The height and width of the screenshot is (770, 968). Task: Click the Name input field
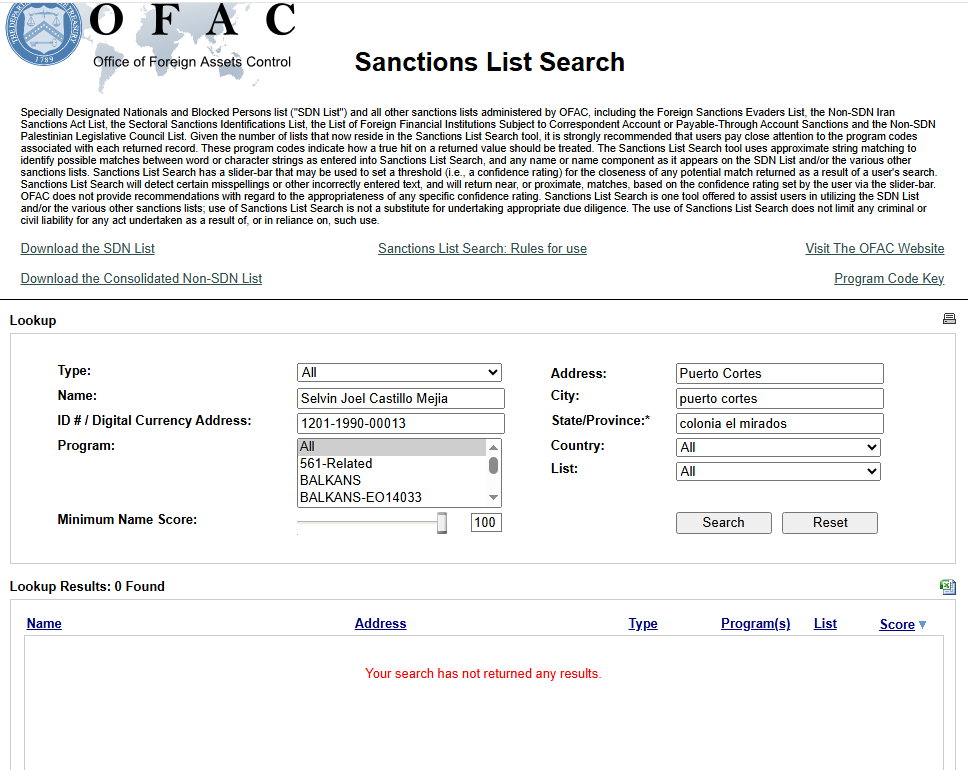coord(401,398)
